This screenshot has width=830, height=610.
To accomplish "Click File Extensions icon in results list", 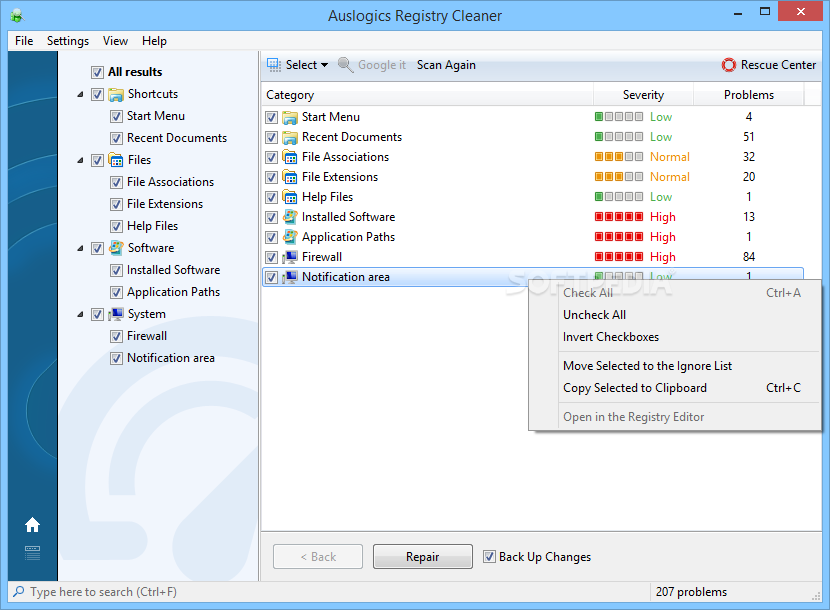I will click(290, 177).
